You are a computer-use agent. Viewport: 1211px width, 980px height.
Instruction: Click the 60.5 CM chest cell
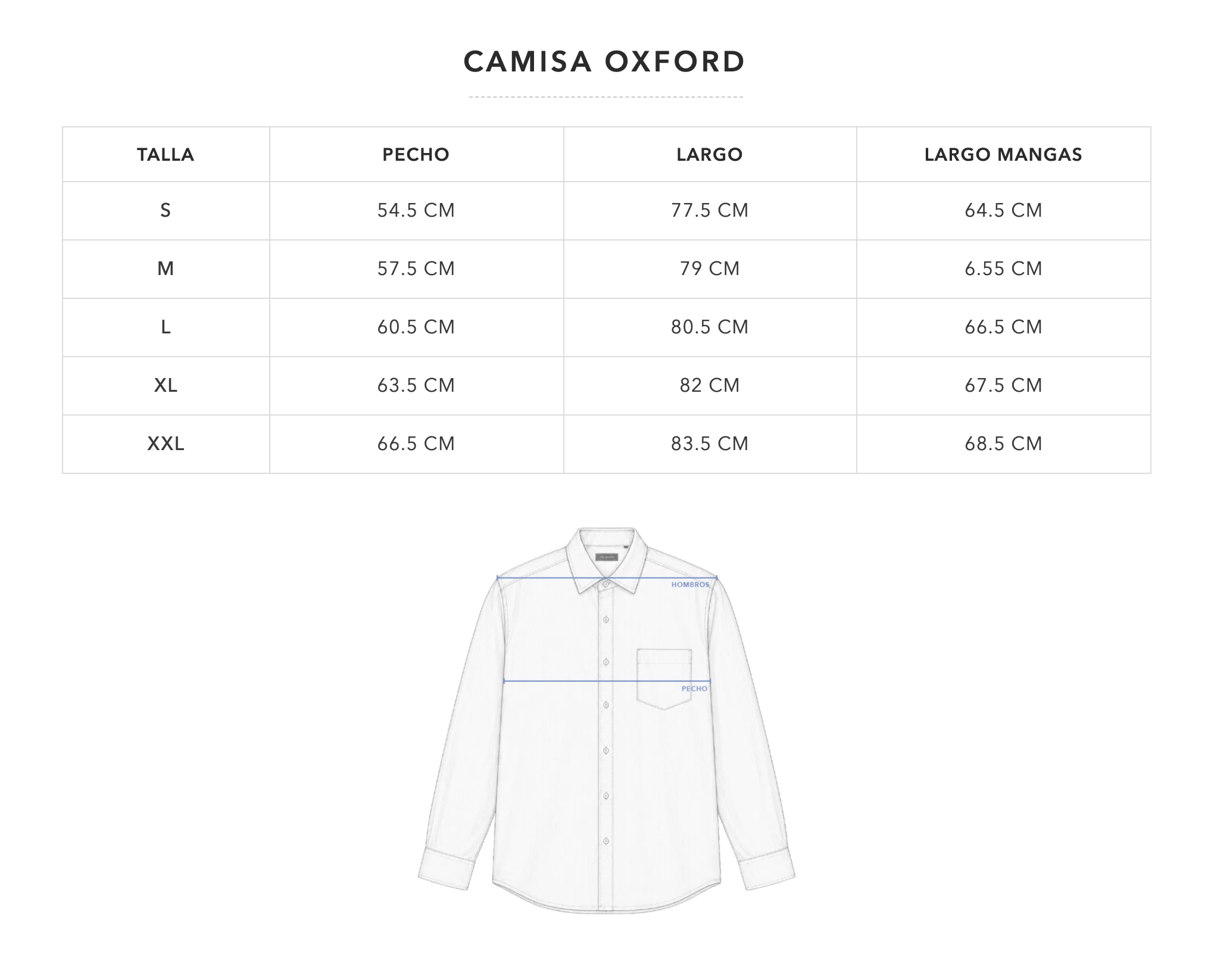tap(416, 327)
